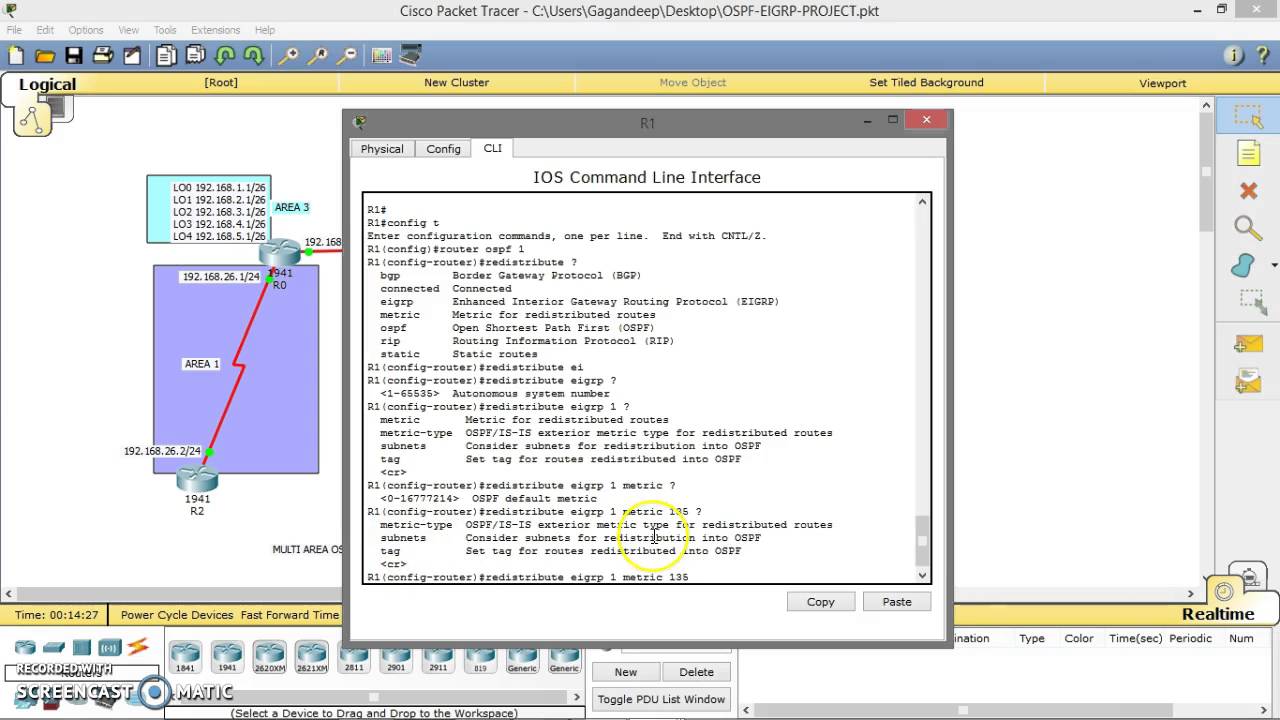Open the Edit menu

point(46,30)
